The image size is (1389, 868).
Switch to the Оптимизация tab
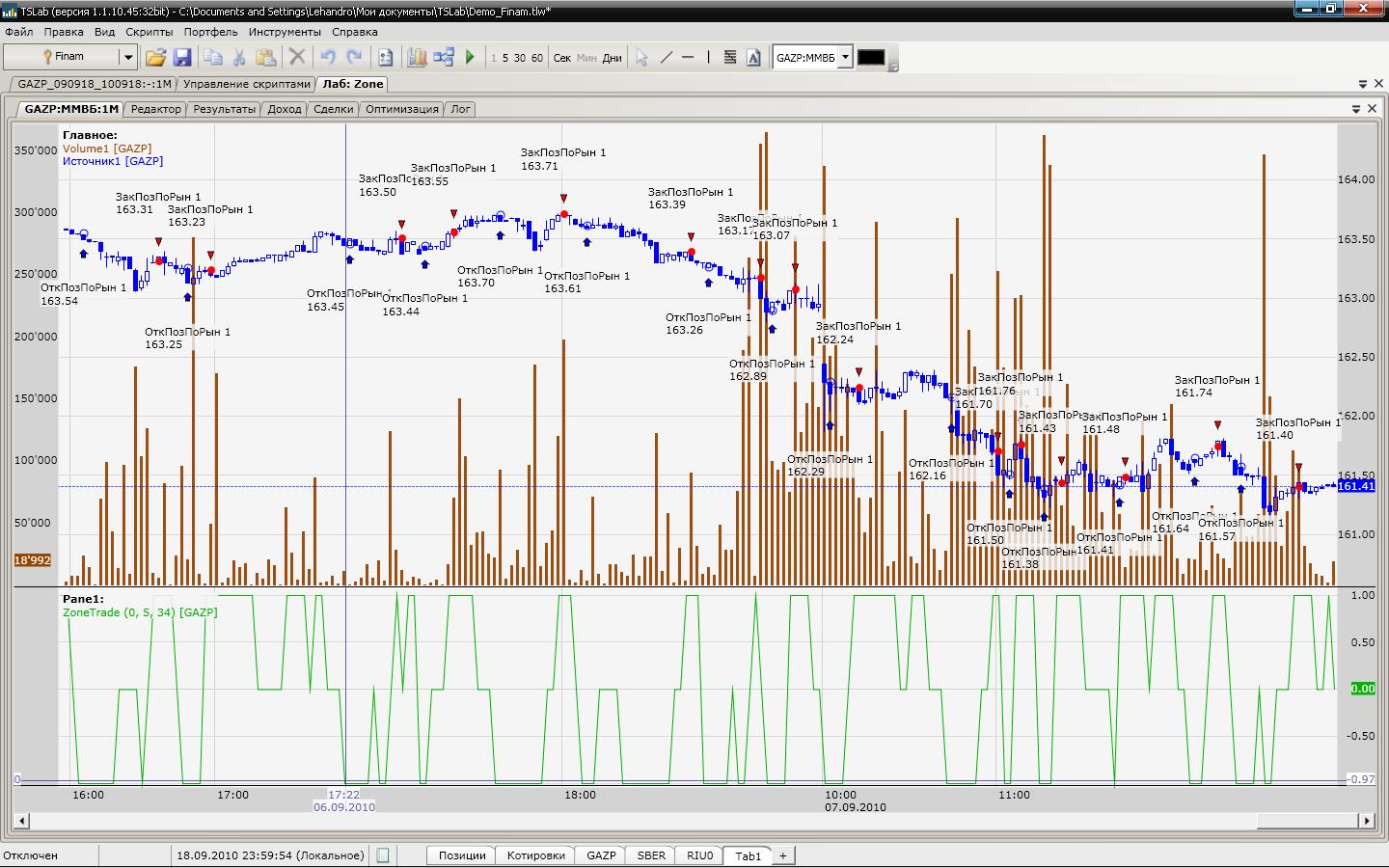click(402, 109)
